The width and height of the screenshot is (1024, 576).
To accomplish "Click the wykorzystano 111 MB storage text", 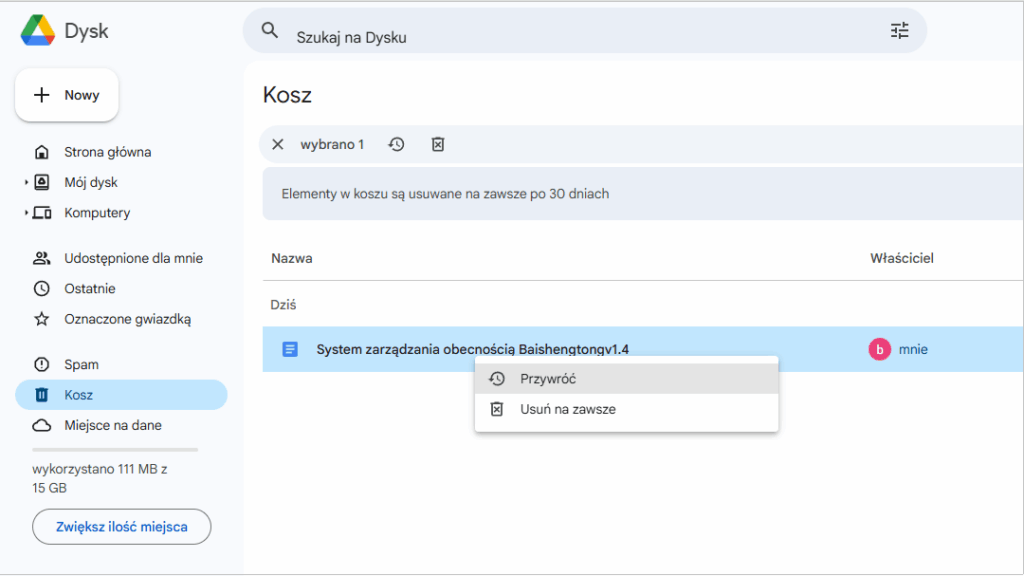I will click(99, 479).
